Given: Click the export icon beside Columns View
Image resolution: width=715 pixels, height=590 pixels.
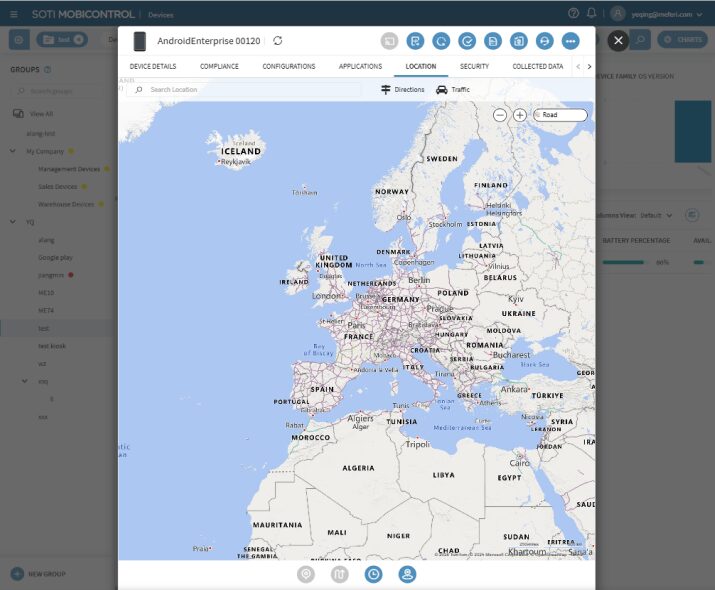Looking at the screenshot, I should [692, 215].
